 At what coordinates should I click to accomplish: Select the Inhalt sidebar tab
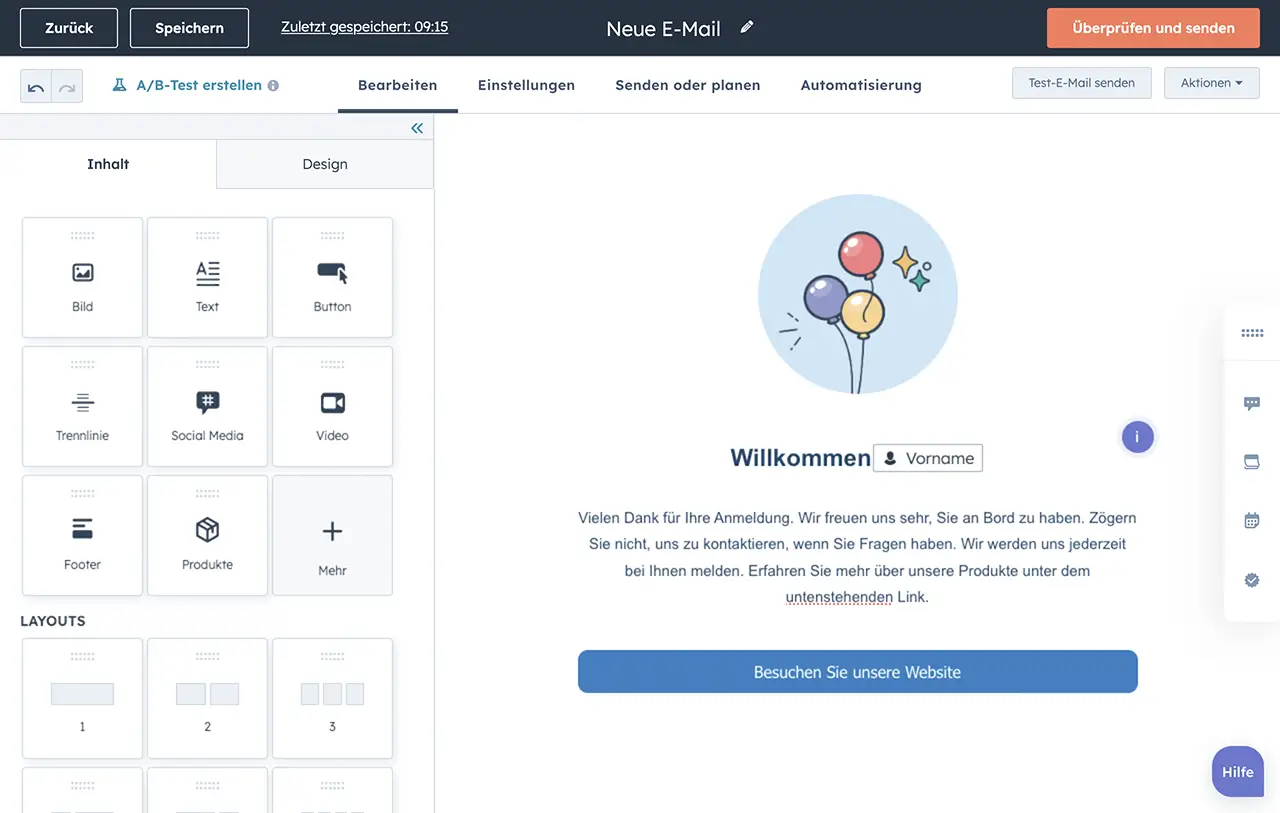[x=108, y=164]
